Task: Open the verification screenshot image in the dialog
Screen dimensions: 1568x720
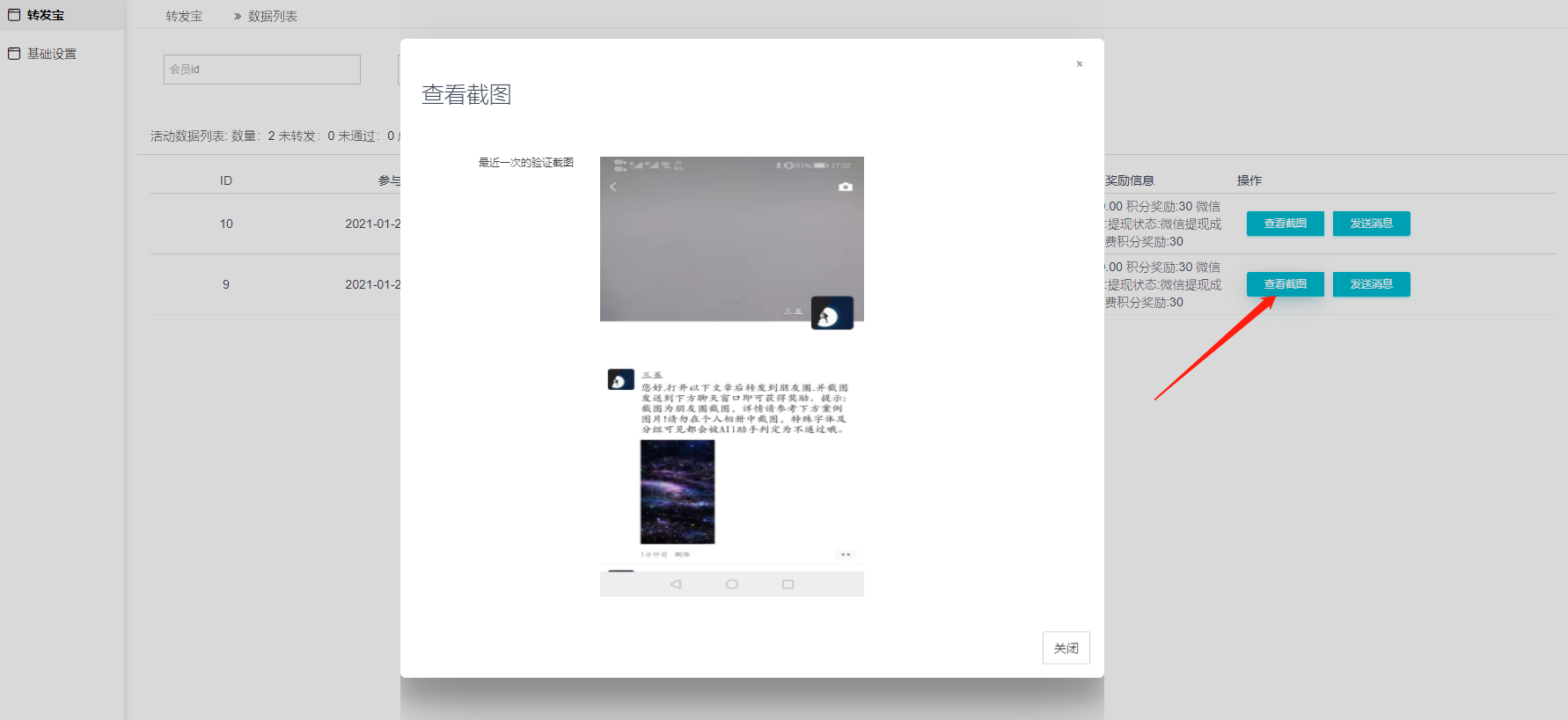Action: (x=732, y=377)
